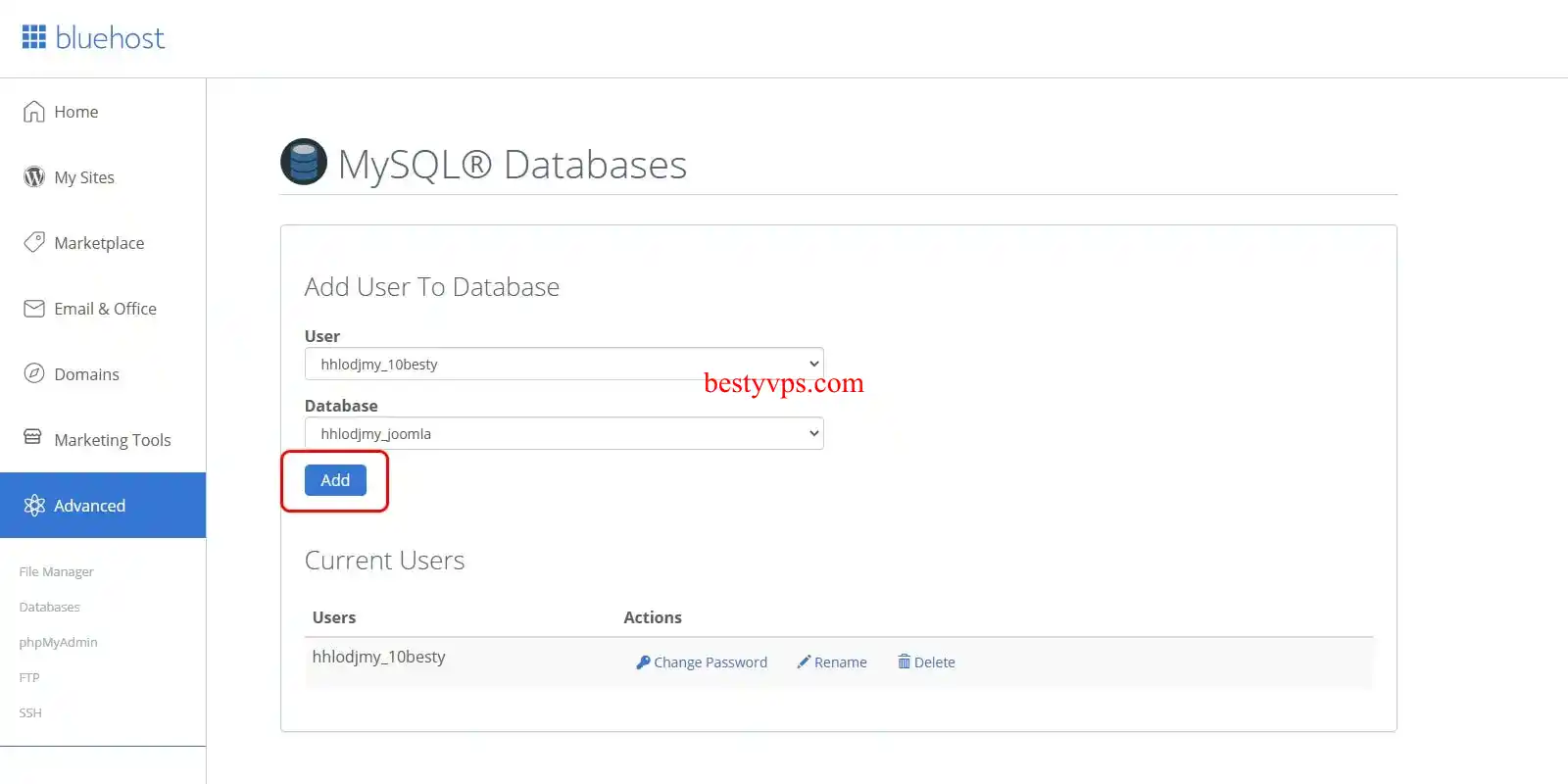Screen dimensions: 1568x784
Task: Click the Marketing Tools icon
Action: [x=33, y=437]
